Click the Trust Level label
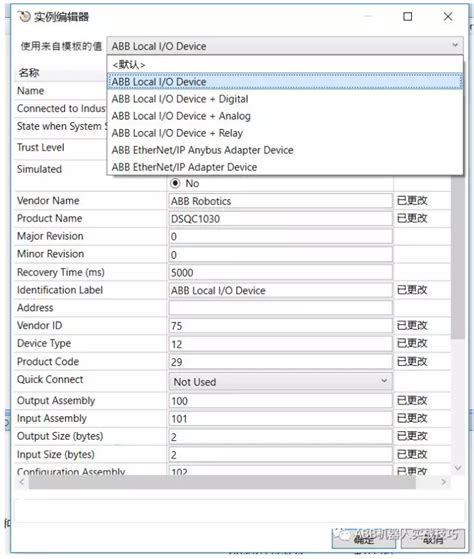The width and height of the screenshot is (474, 559). point(41,147)
